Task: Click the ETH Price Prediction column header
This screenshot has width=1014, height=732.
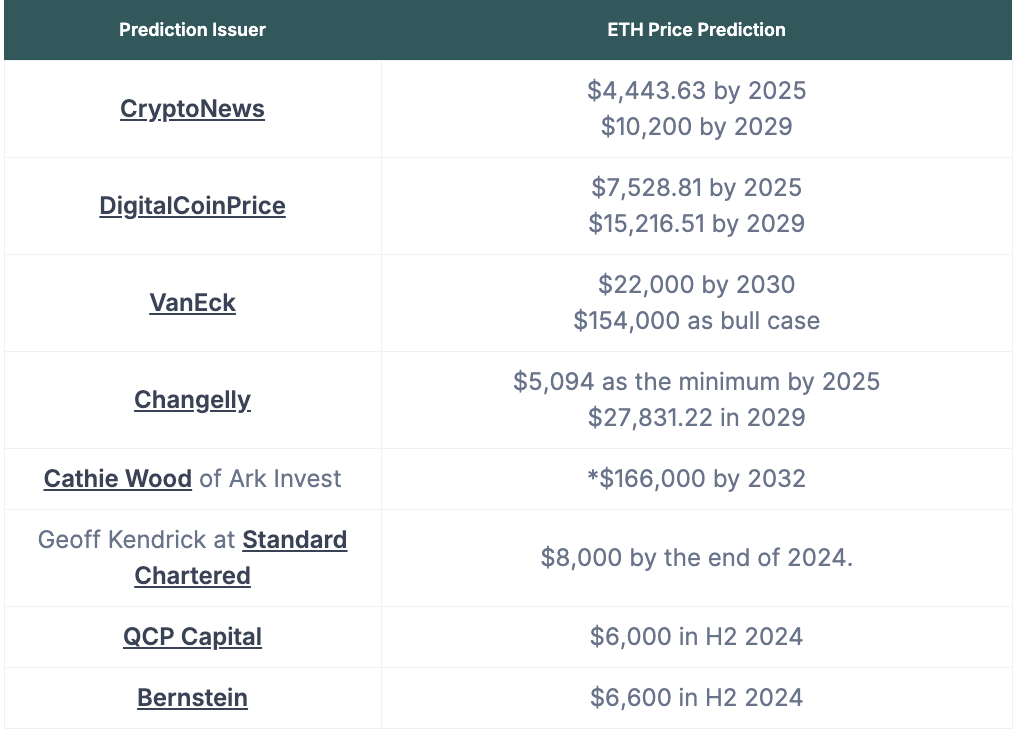Action: click(x=696, y=30)
